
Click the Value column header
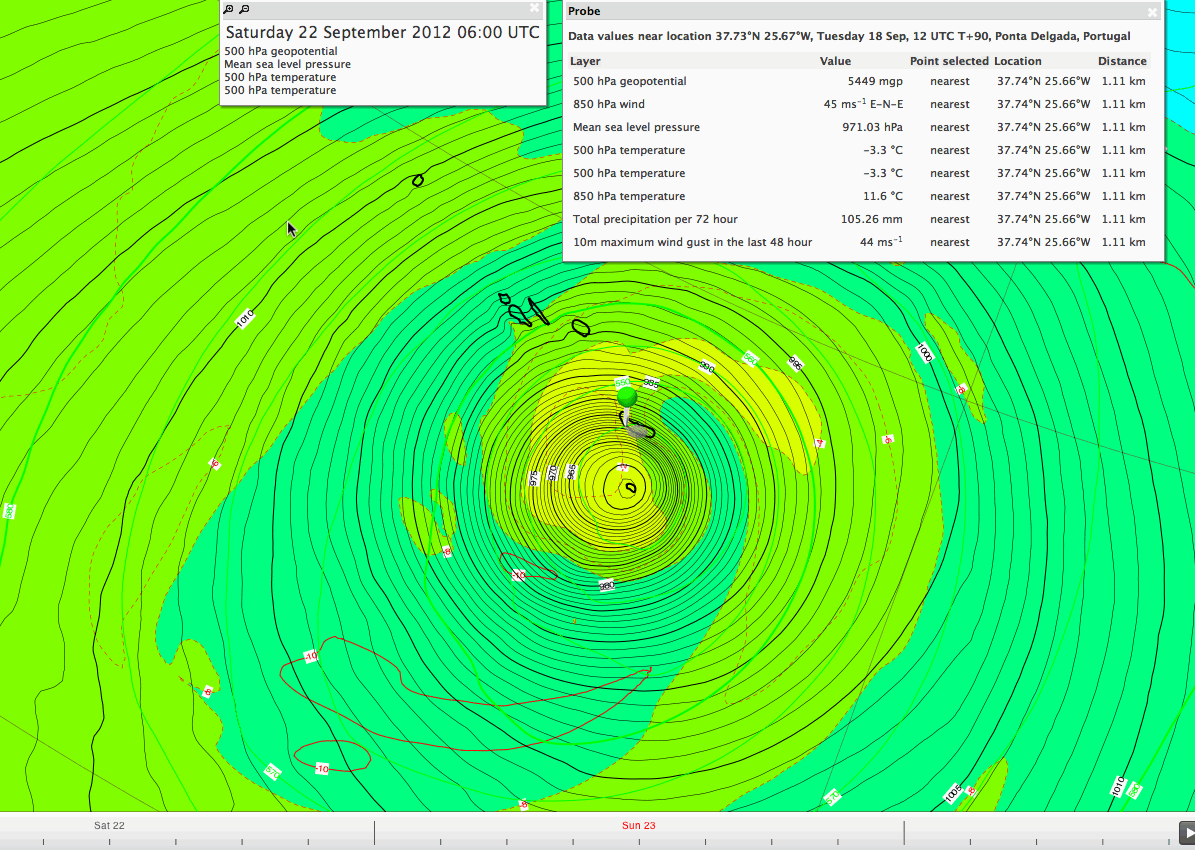click(835, 61)
